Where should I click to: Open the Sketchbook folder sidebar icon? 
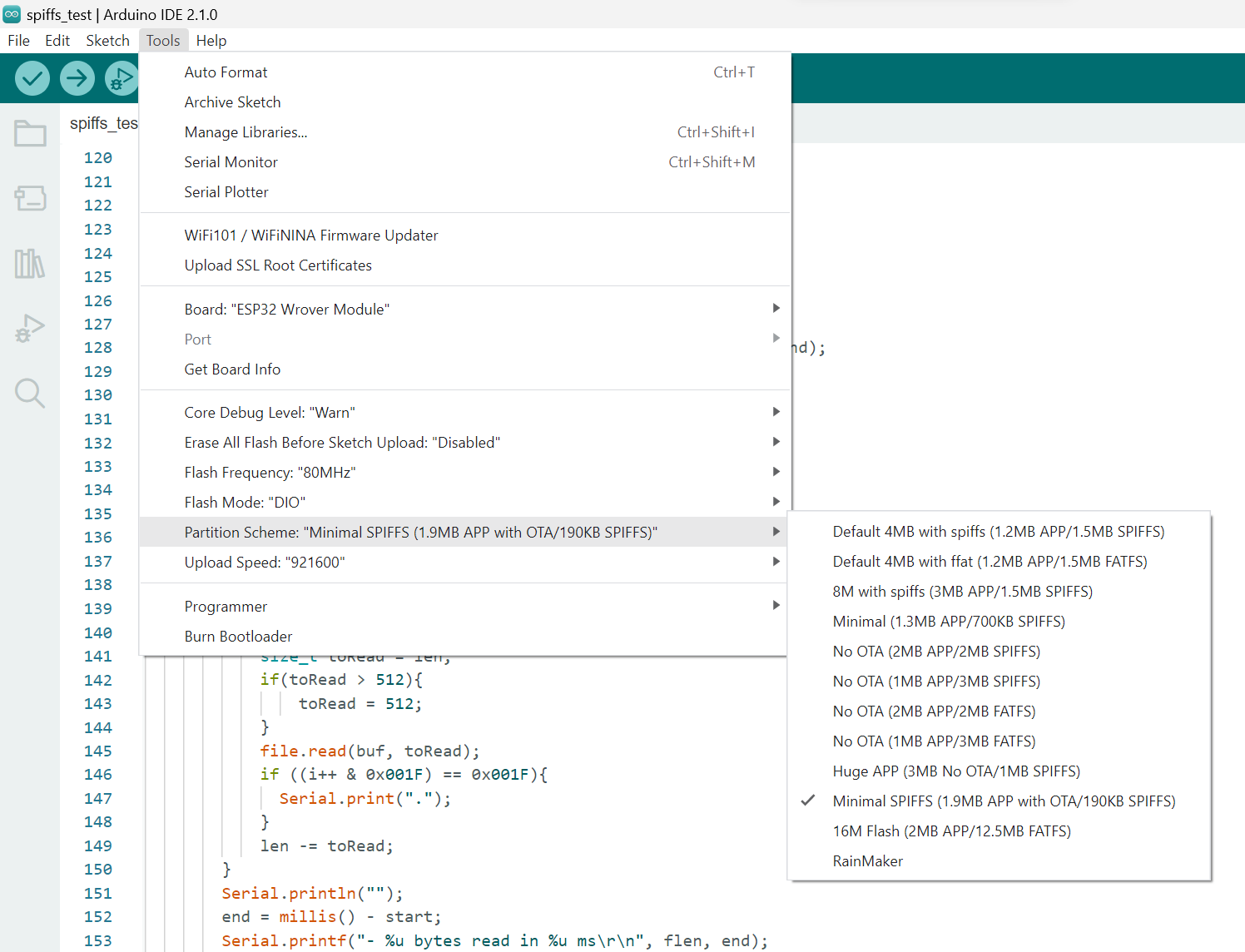click(x=30, y=133)
